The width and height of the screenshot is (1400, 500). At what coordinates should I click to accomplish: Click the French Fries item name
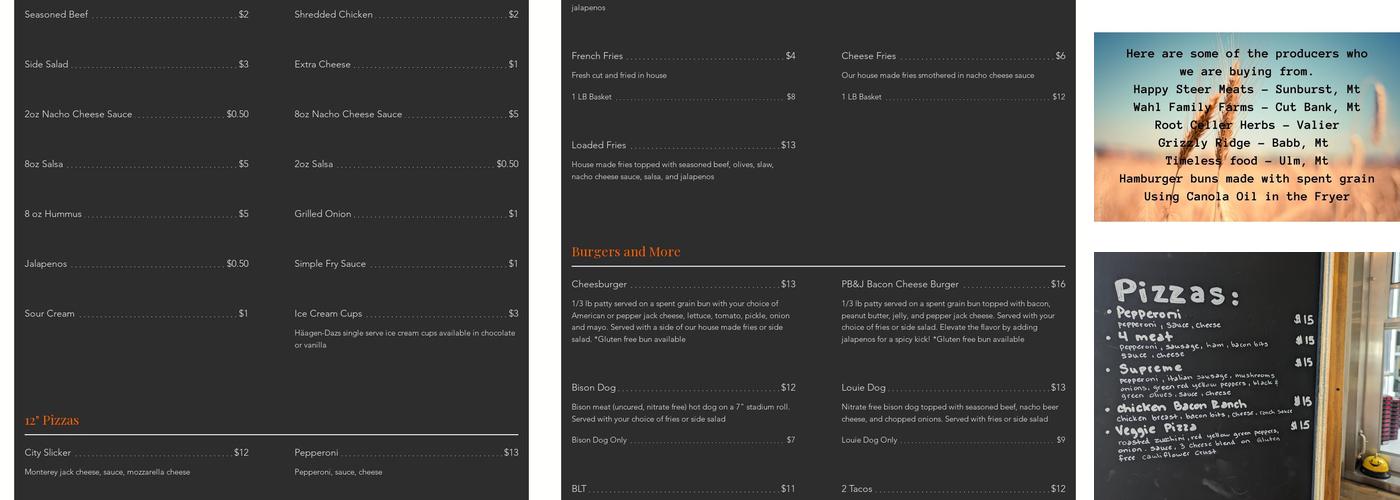point(597,56)
